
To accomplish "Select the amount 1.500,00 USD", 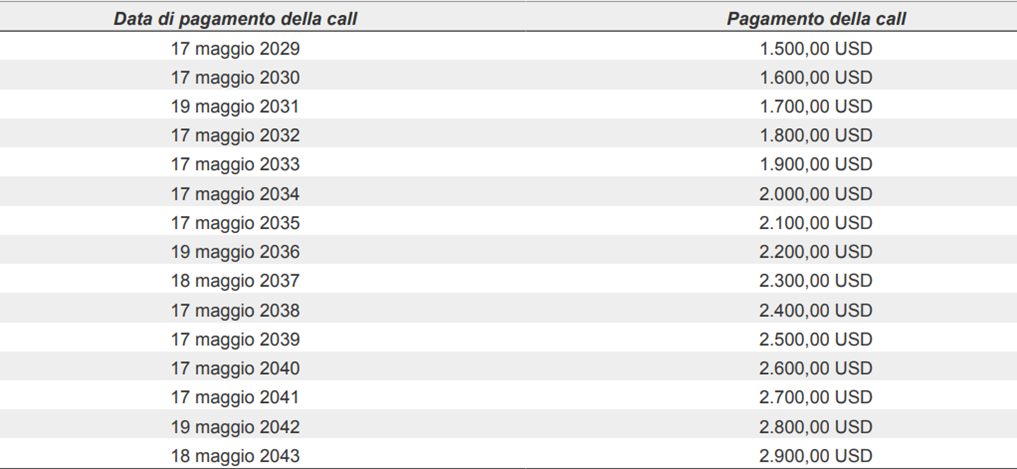I will tap(816, 49).
